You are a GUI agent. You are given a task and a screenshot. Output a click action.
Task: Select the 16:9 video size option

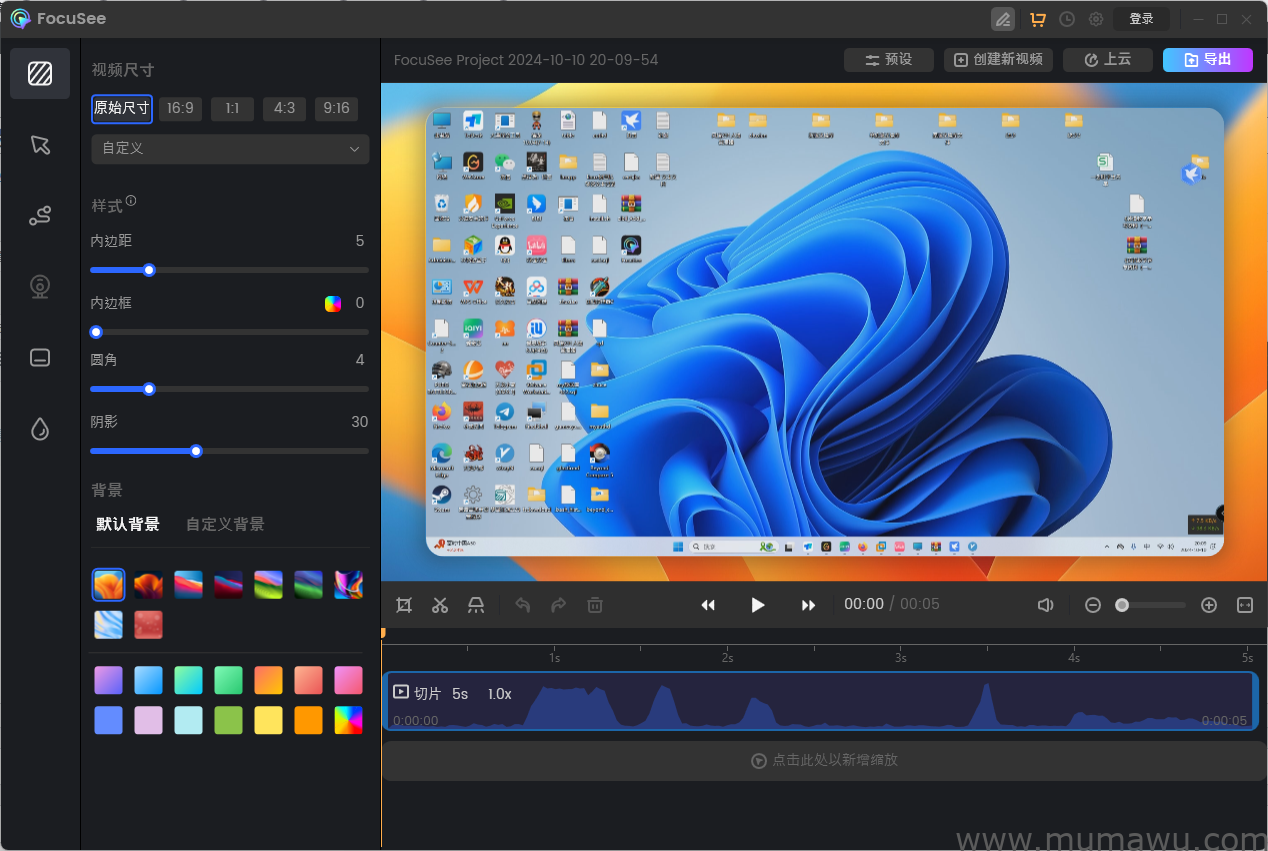click(x=180, y=108)
